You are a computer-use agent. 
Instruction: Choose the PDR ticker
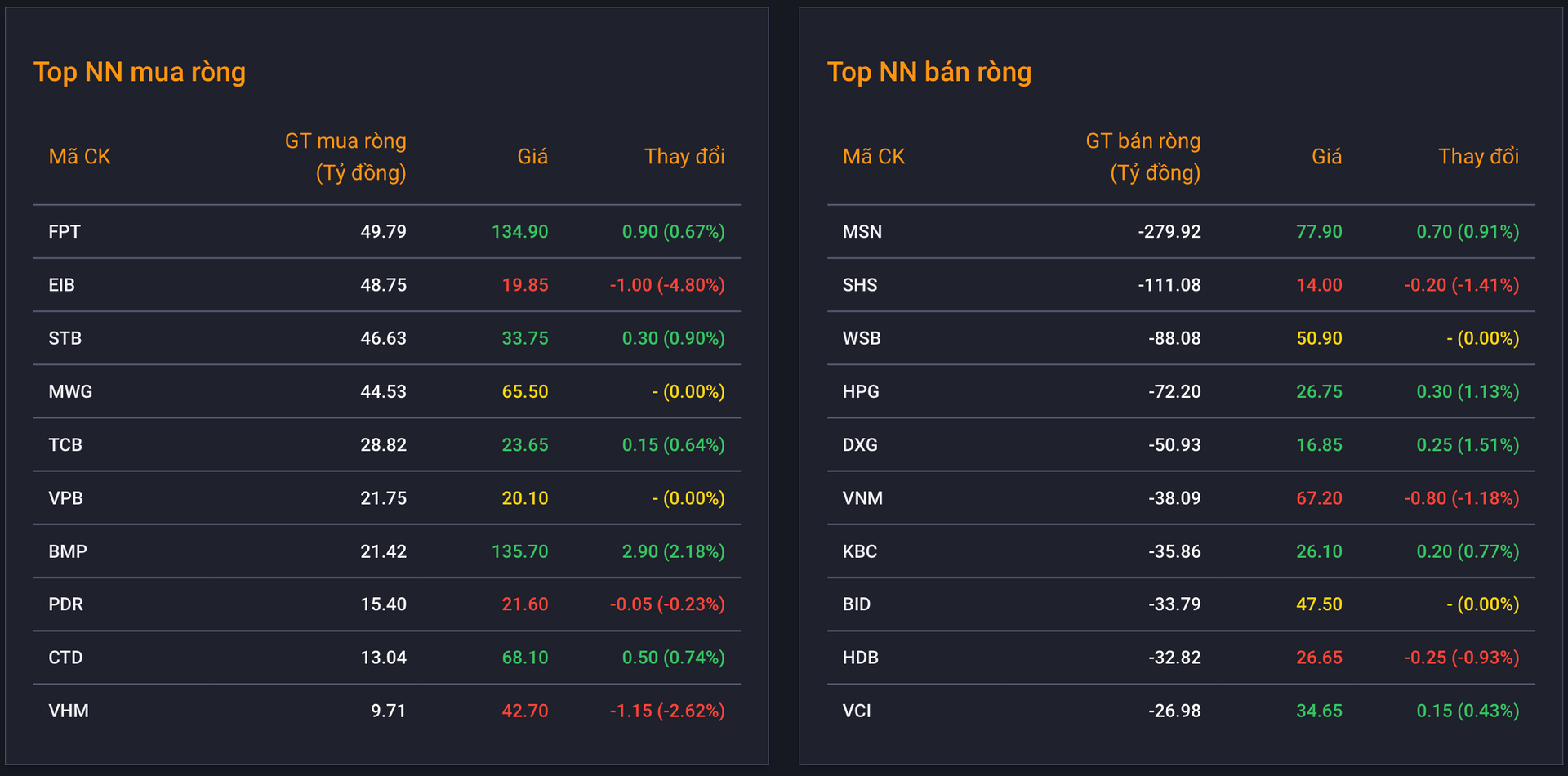[65, 604]
